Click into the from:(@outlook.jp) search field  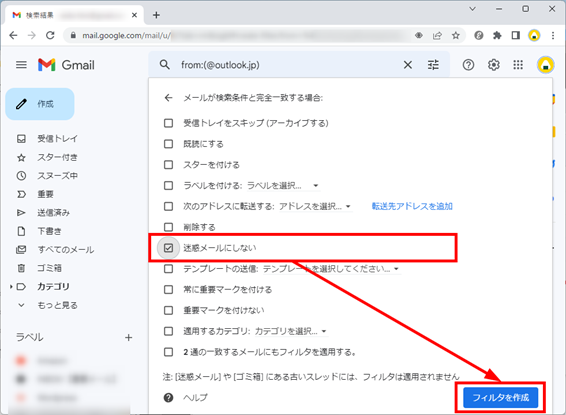[x=289, y=65]
